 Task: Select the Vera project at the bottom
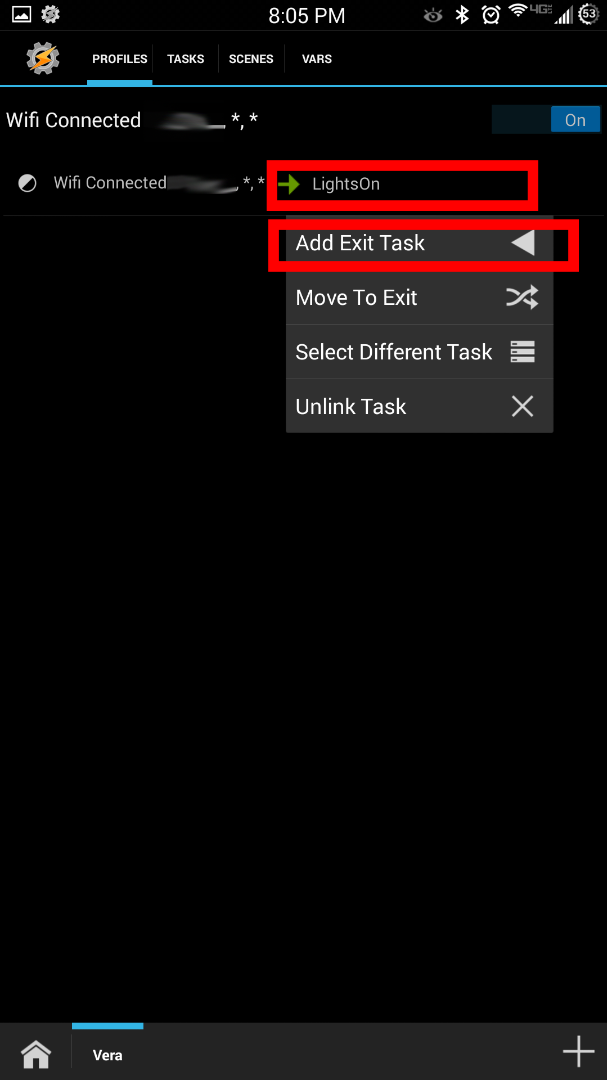[107, 1053]
